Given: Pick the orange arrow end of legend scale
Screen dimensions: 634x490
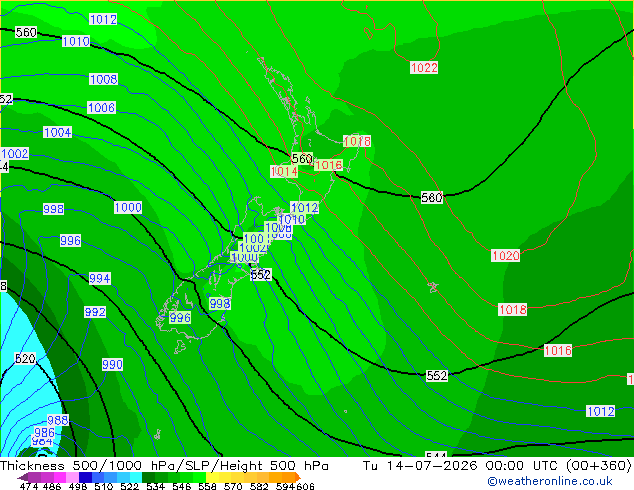Looking at the screenshot, I should (x=298, y=477).
